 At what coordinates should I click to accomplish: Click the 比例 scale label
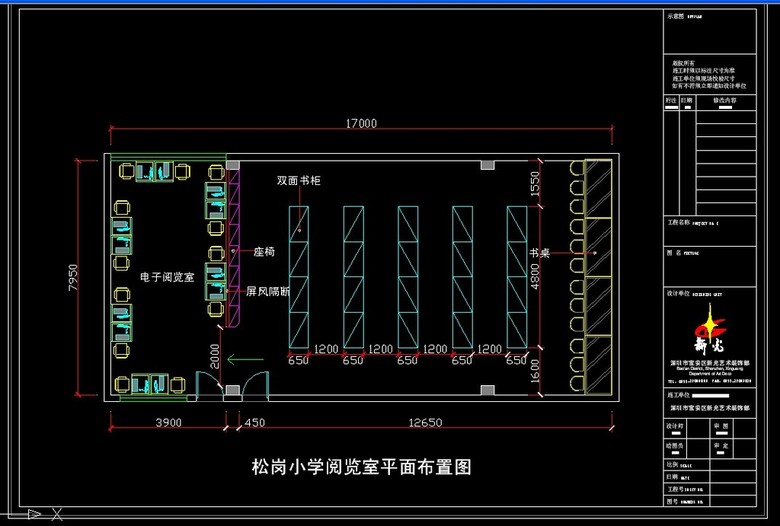[673, 464]
